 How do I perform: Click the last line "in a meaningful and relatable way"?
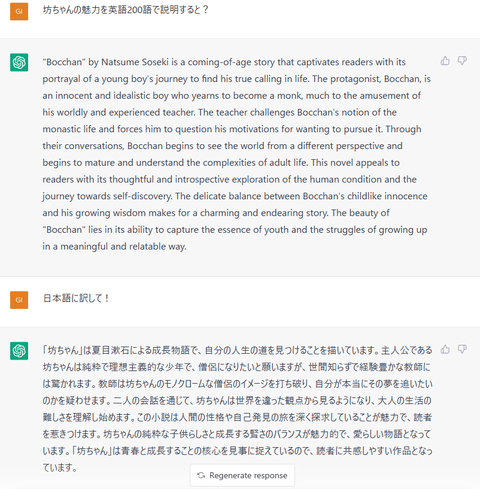click(114, 246)
